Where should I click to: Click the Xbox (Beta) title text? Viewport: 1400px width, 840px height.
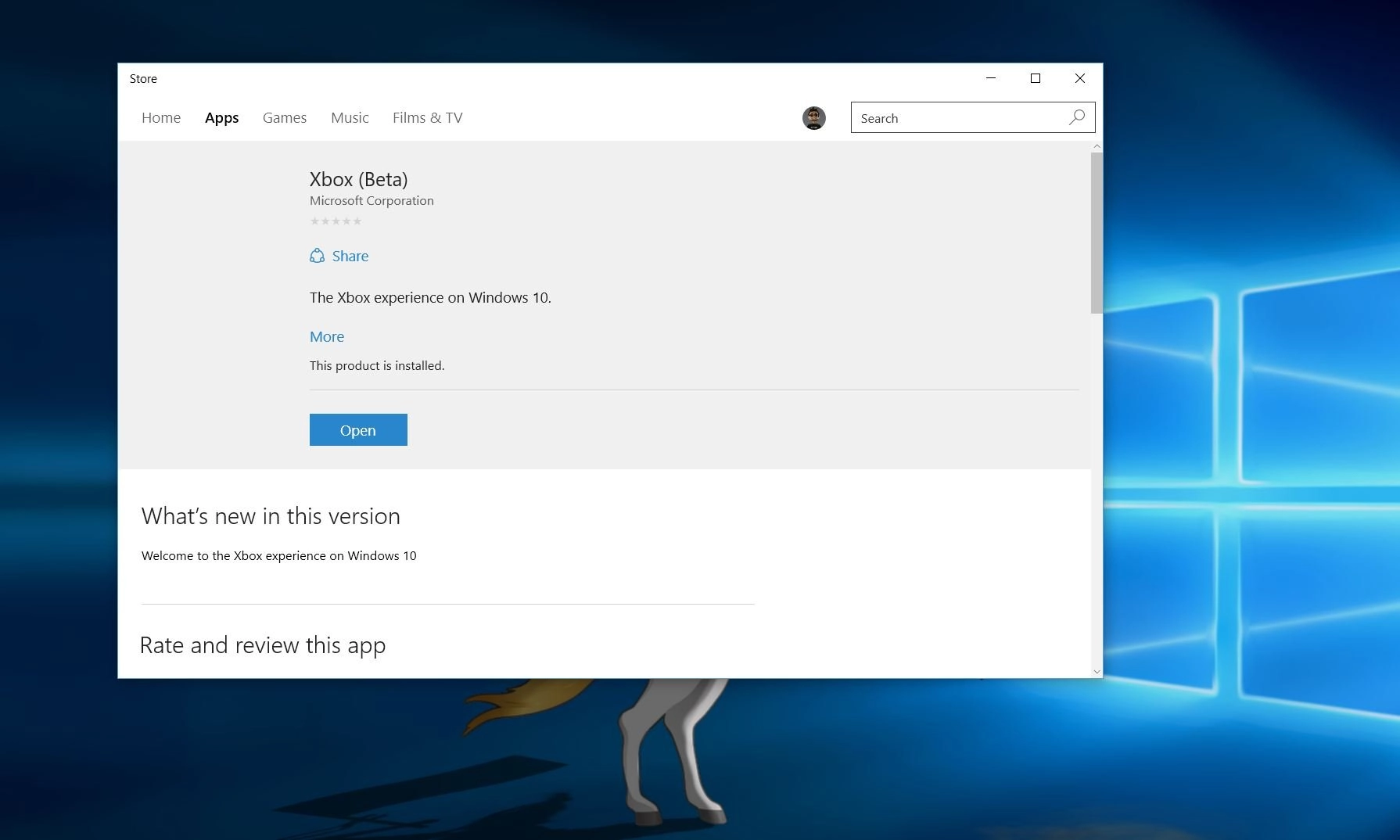(x=359, y=179)
